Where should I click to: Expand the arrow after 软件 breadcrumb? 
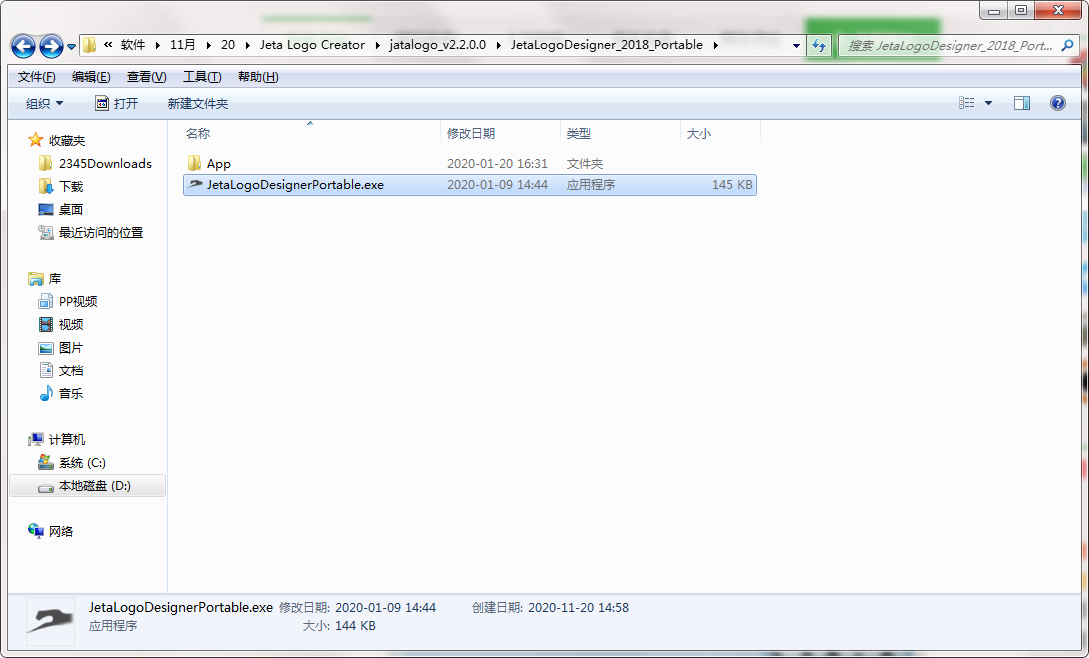(x=158, y=46)
